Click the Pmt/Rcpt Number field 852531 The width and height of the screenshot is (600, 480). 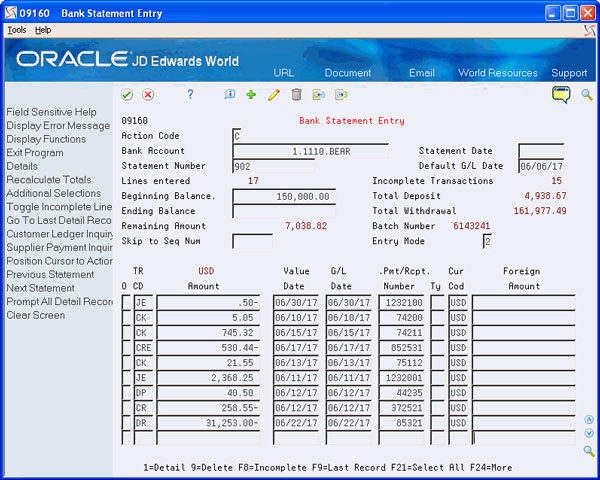401,348
